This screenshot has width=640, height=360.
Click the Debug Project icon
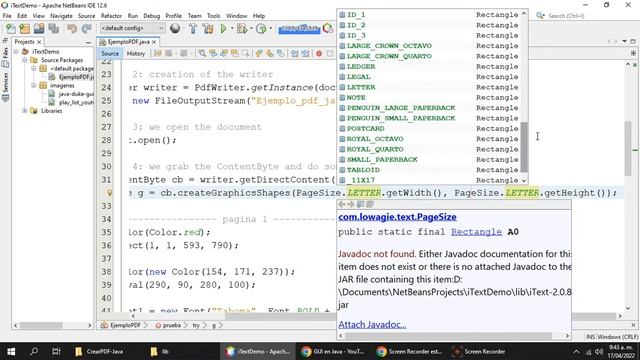(242, 29)
